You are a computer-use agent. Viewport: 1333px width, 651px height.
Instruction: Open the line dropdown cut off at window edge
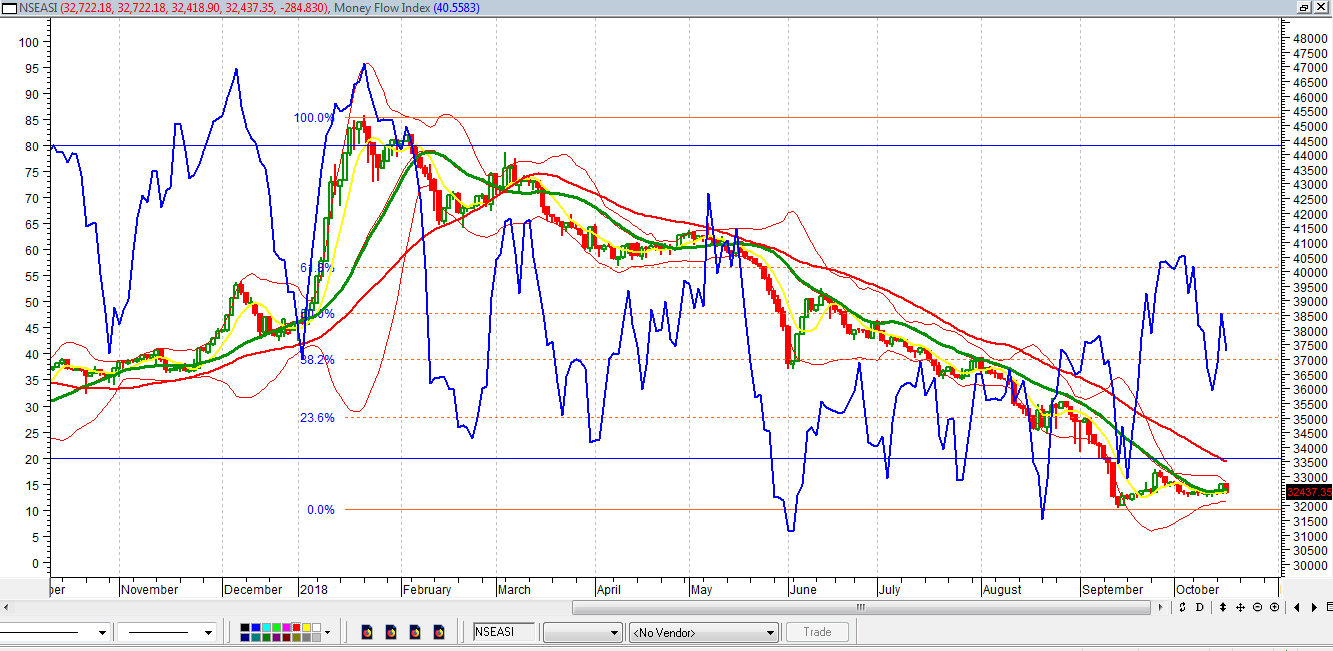(x=55, y=632)
